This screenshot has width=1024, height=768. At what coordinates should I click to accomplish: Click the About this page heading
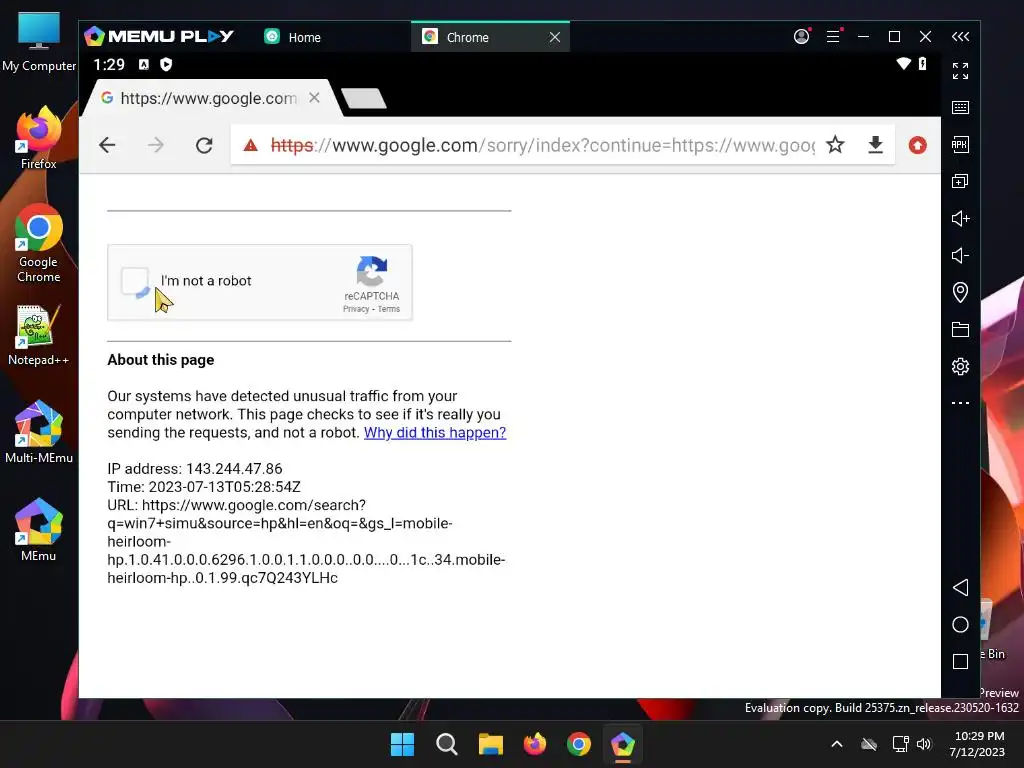pyautogui.click(x=161, y=360)
